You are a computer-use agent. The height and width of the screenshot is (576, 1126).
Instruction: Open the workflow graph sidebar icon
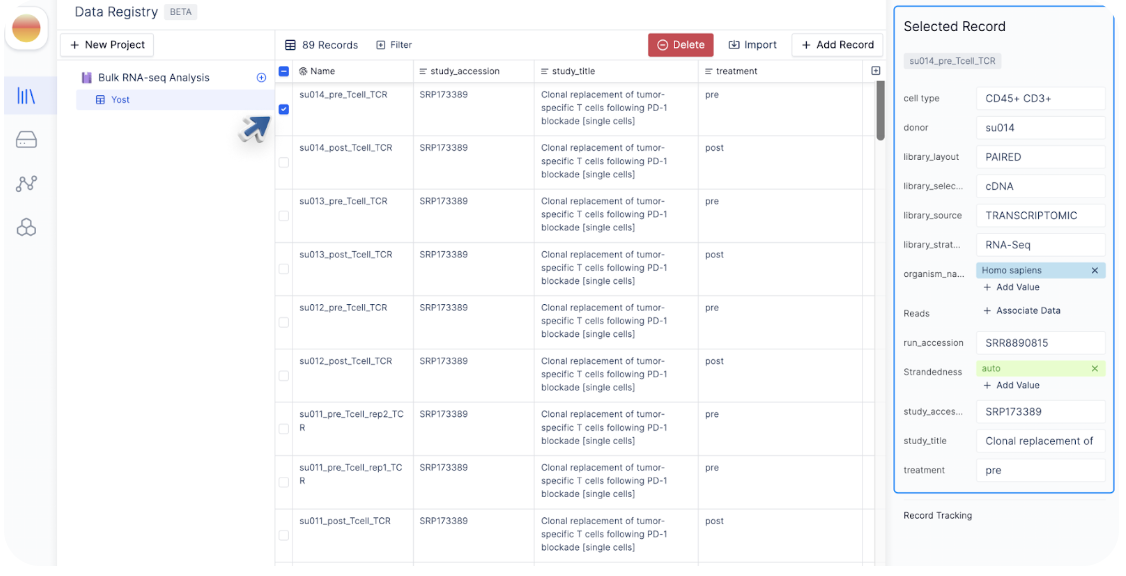(27, 184)
